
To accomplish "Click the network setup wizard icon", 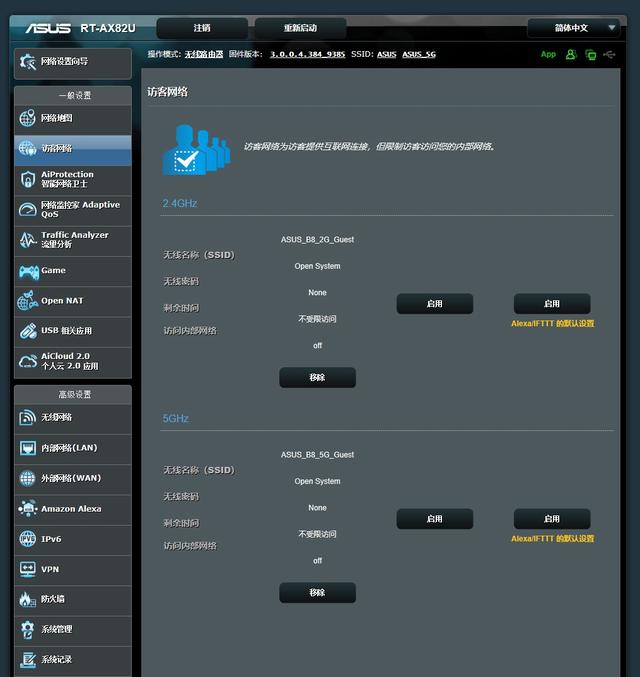I will [28, 62].
